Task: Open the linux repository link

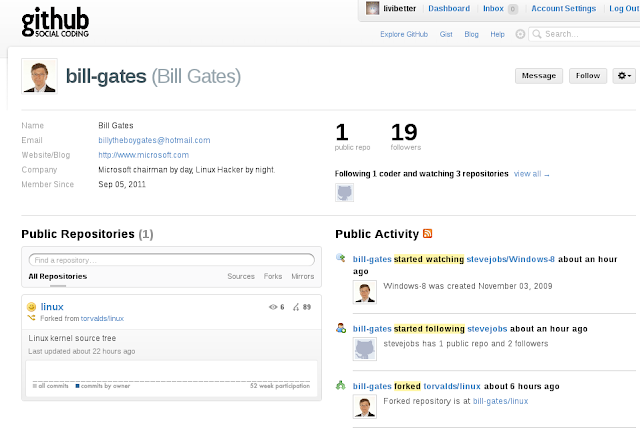Action: [x=52, y=307]
